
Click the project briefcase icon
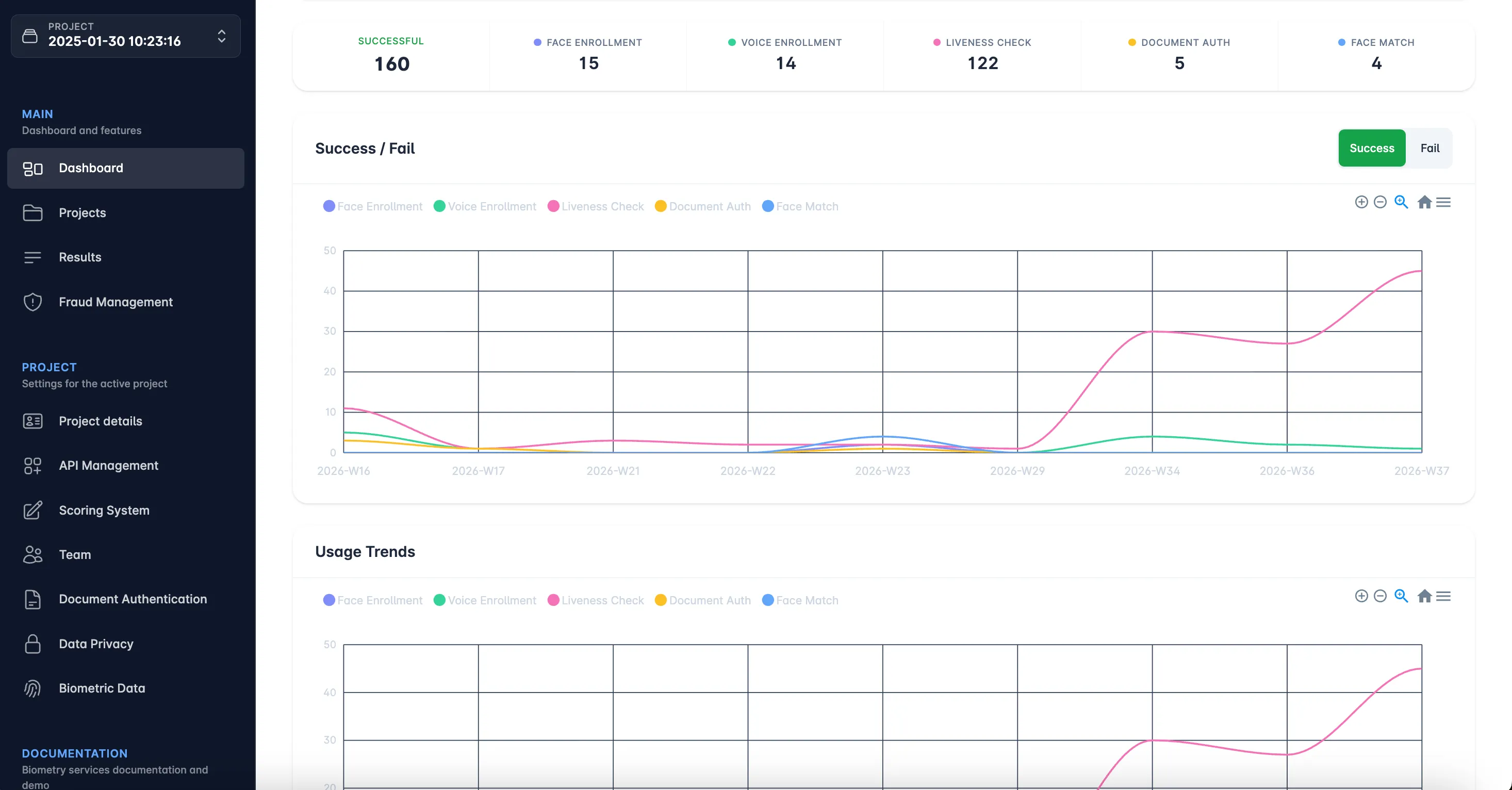click(x=30, y=36)
